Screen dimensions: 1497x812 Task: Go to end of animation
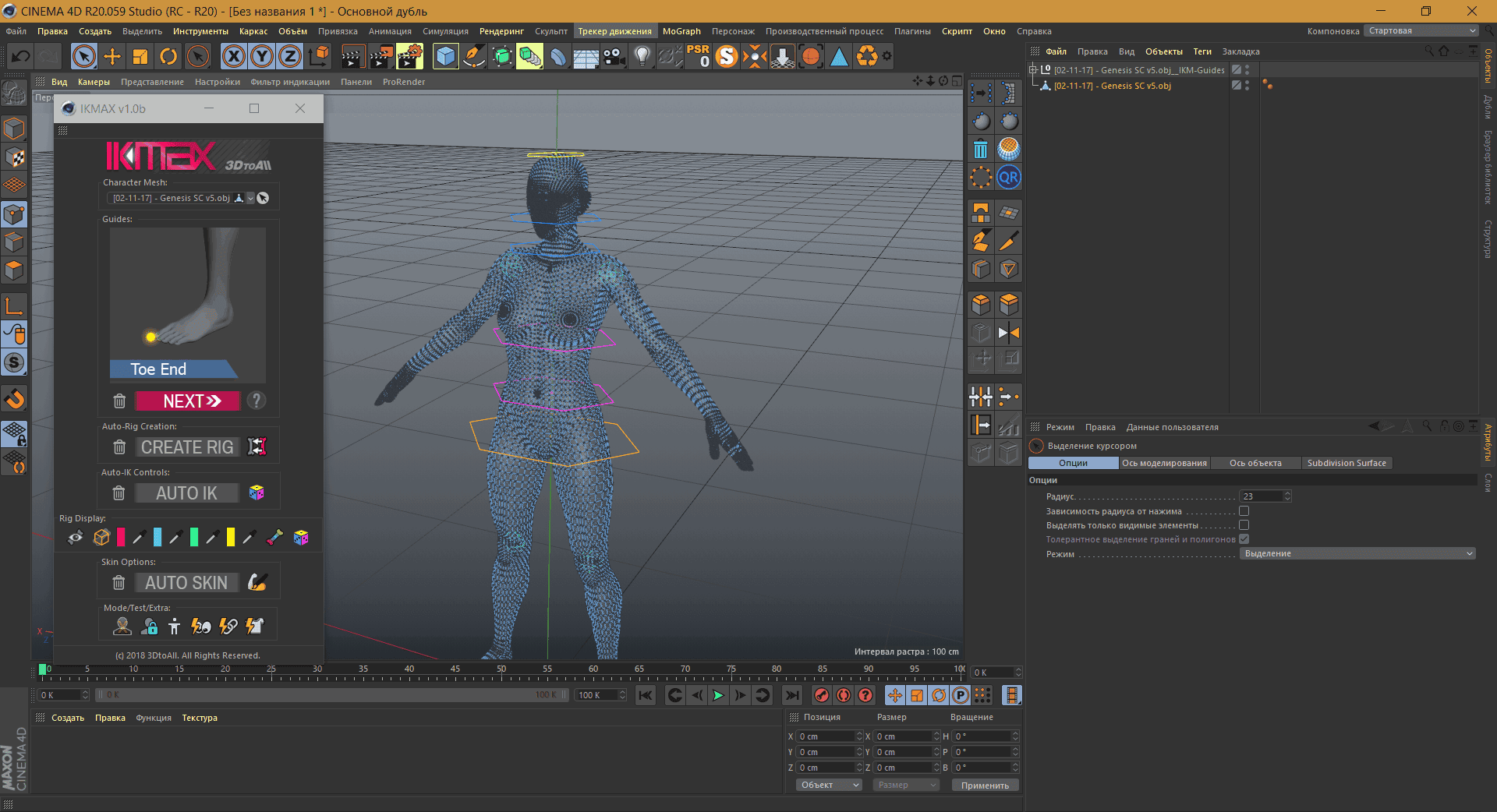(792, 695)
